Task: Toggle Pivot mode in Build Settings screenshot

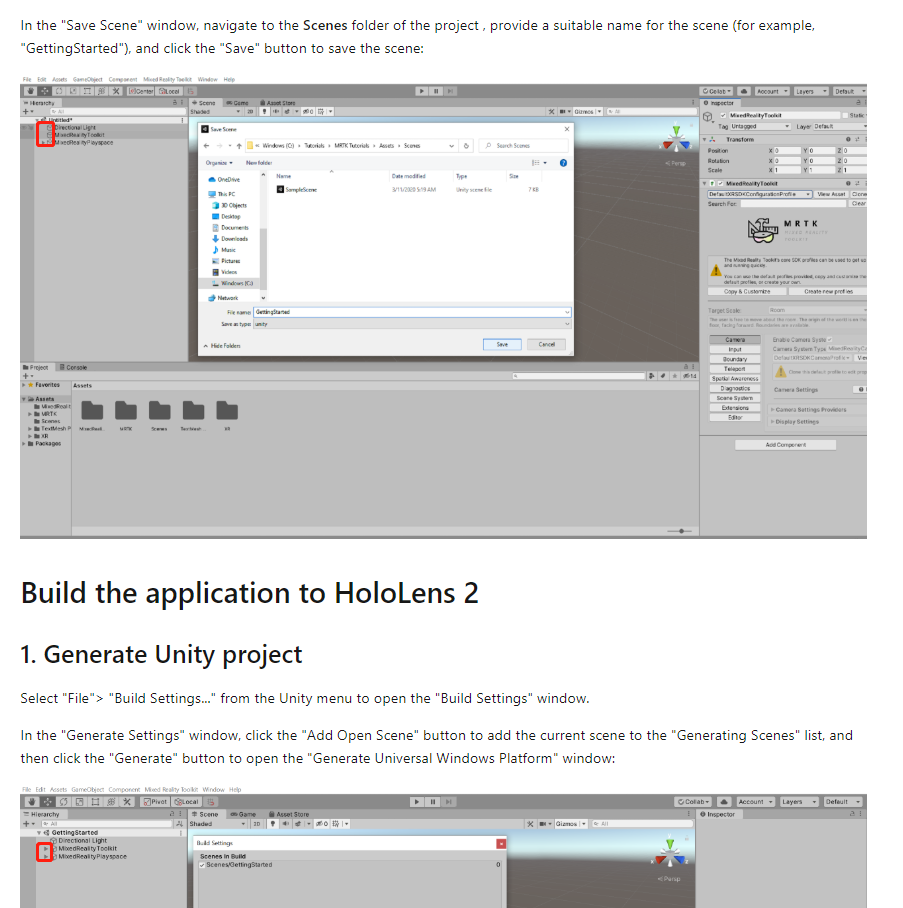Action: point(156,802)
